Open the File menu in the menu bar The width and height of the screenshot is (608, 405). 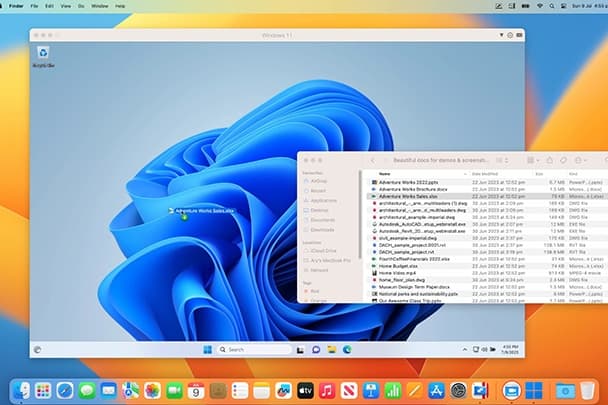[34, 6]
